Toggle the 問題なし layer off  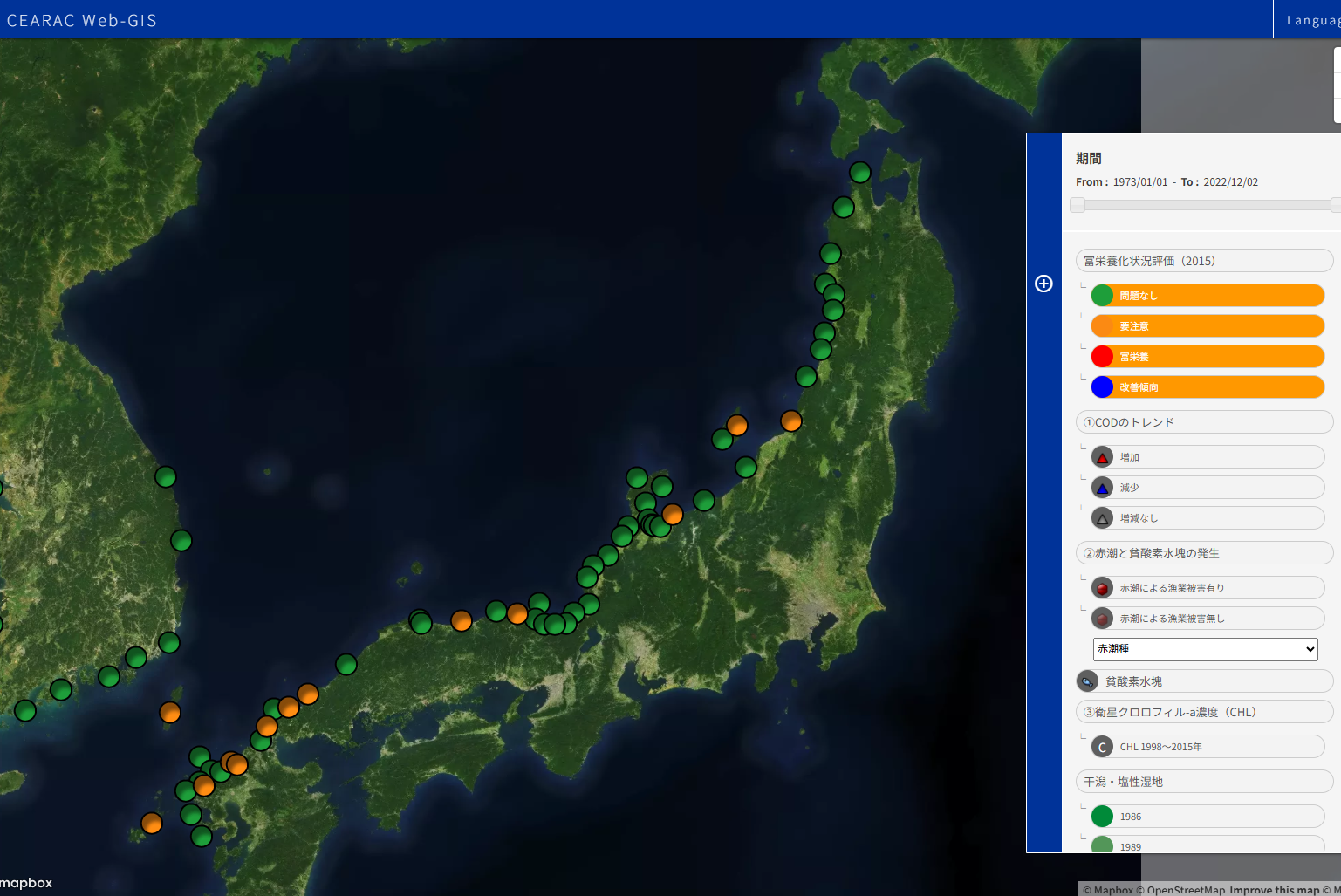[x=1208, y=296]
